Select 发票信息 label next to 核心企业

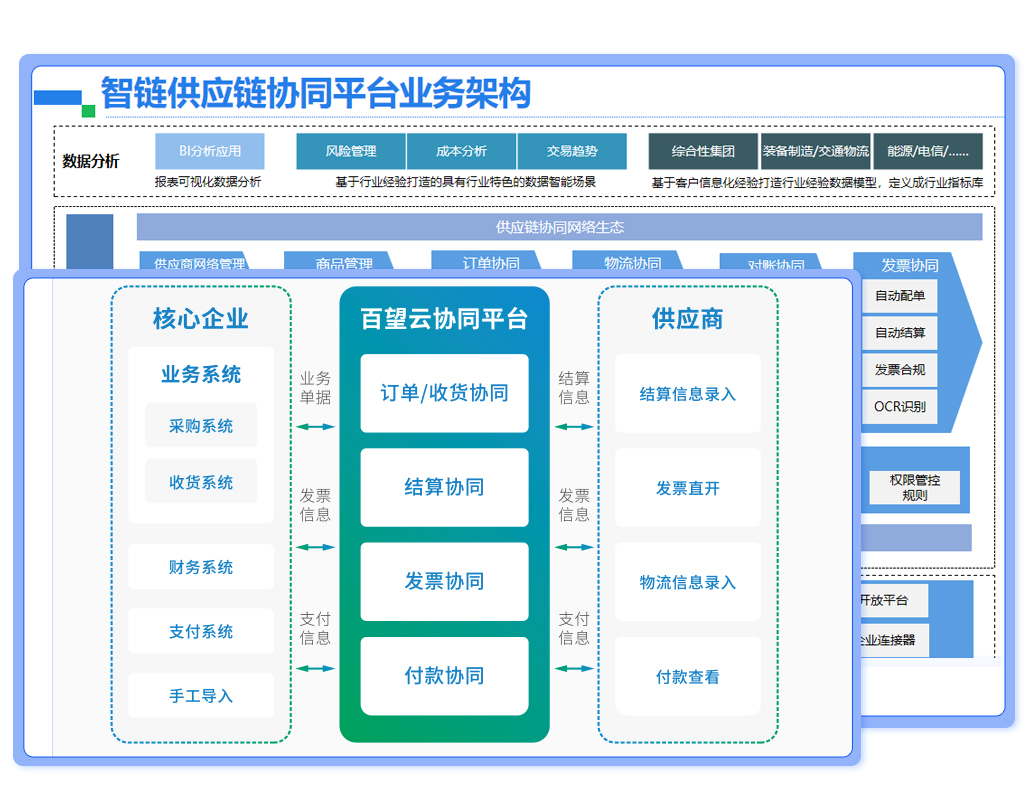click(316, 505)
